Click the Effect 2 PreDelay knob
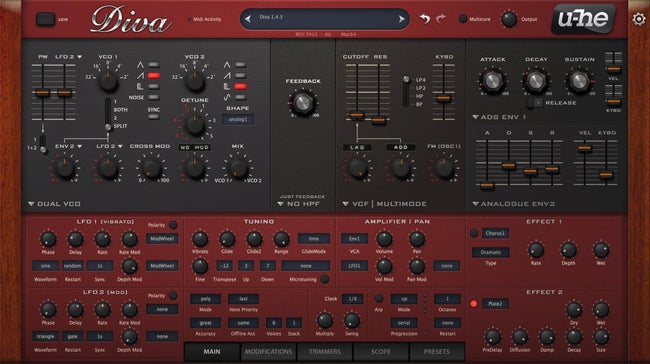The height and width of the screenshot is (364, 650). click(x=492, y=337)
